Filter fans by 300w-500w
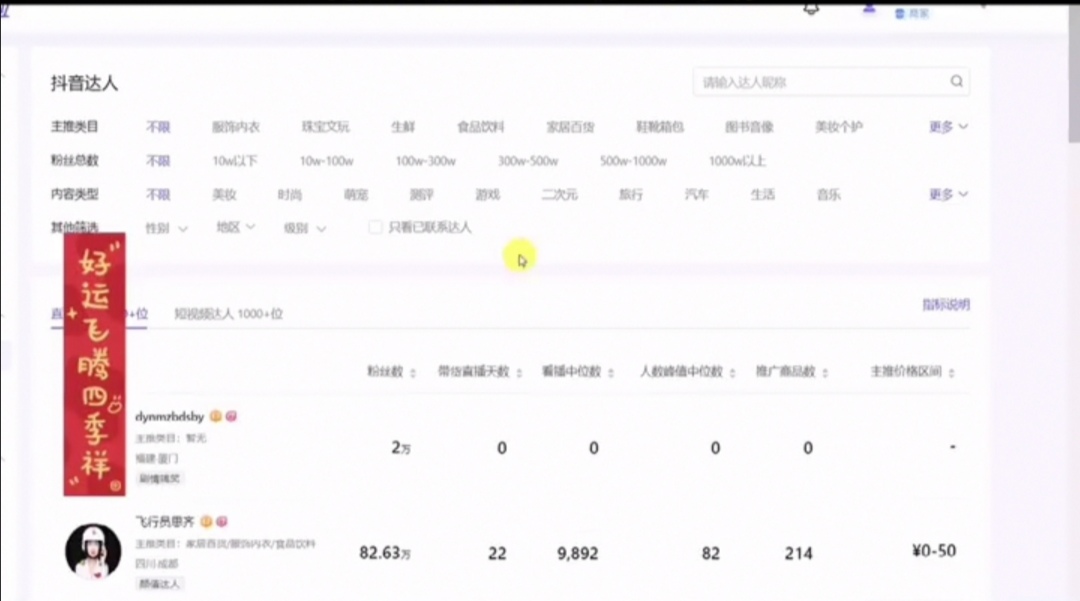This screenshot has height=601, width=1080. pyautogui.click(x=528, y=160)
